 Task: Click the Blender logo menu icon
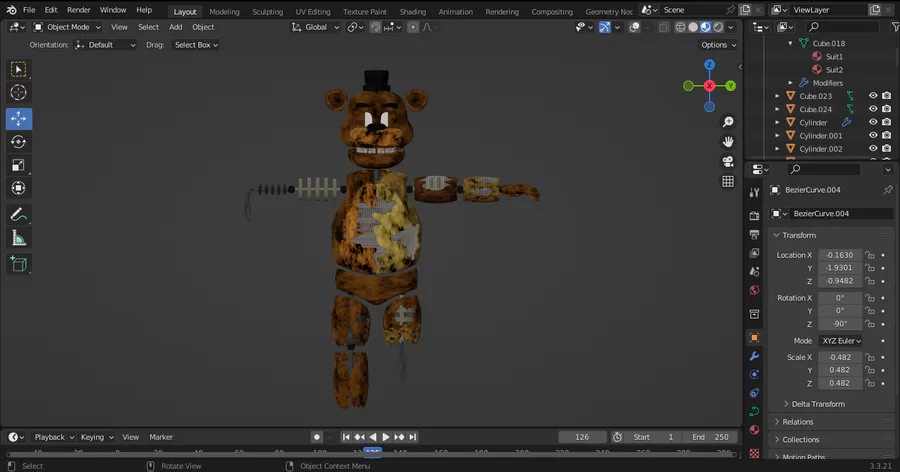coord(11,10)
